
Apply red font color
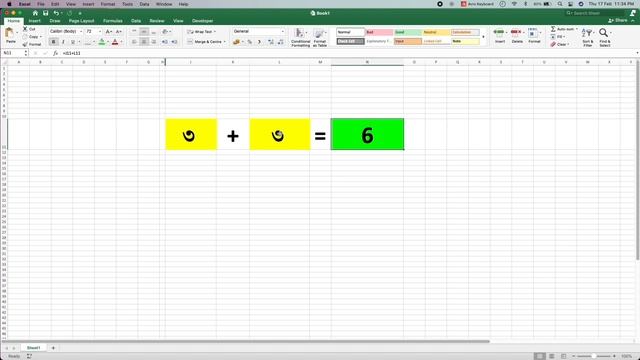pyautogui.click(x=115, y=42)
